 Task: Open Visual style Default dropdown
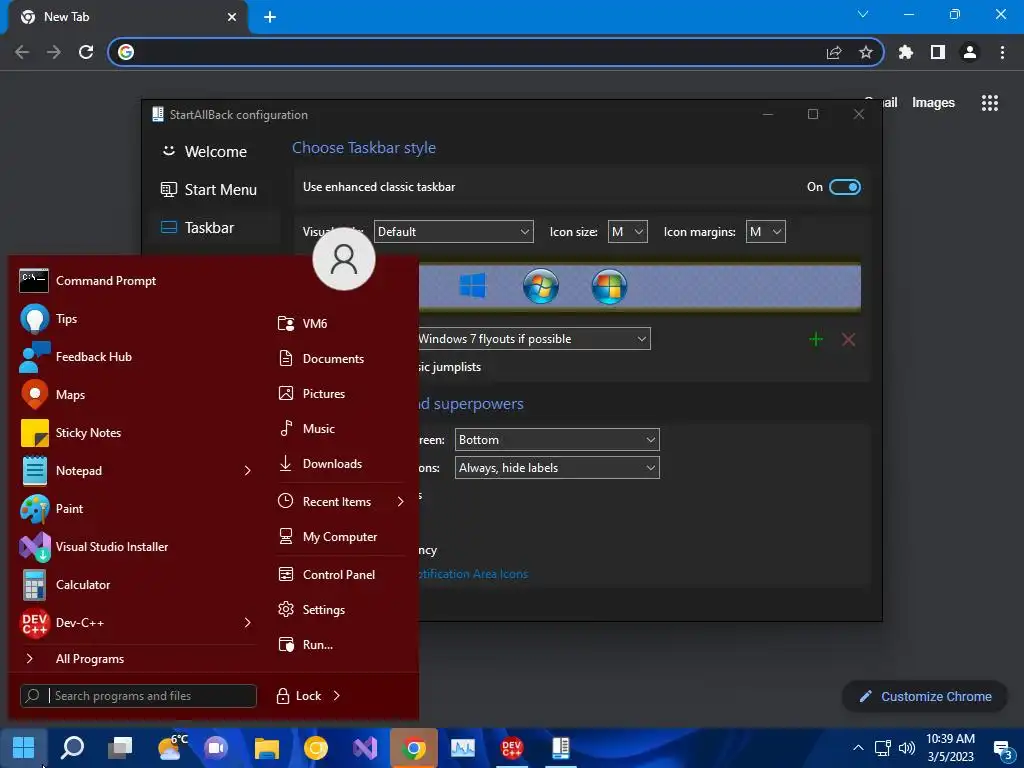coord(453,232)
